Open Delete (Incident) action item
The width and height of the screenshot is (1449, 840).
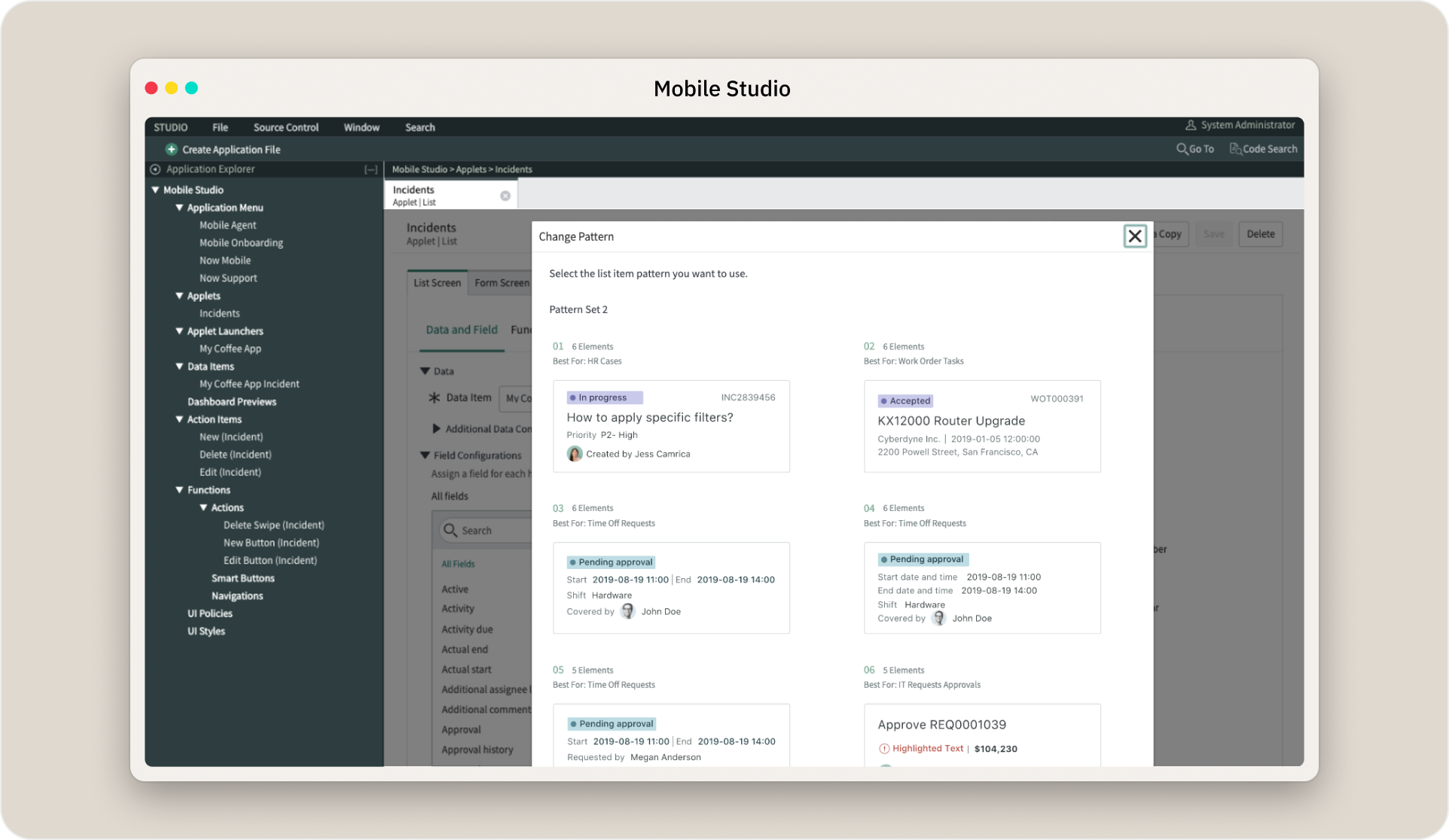click(x=235, y=455)
